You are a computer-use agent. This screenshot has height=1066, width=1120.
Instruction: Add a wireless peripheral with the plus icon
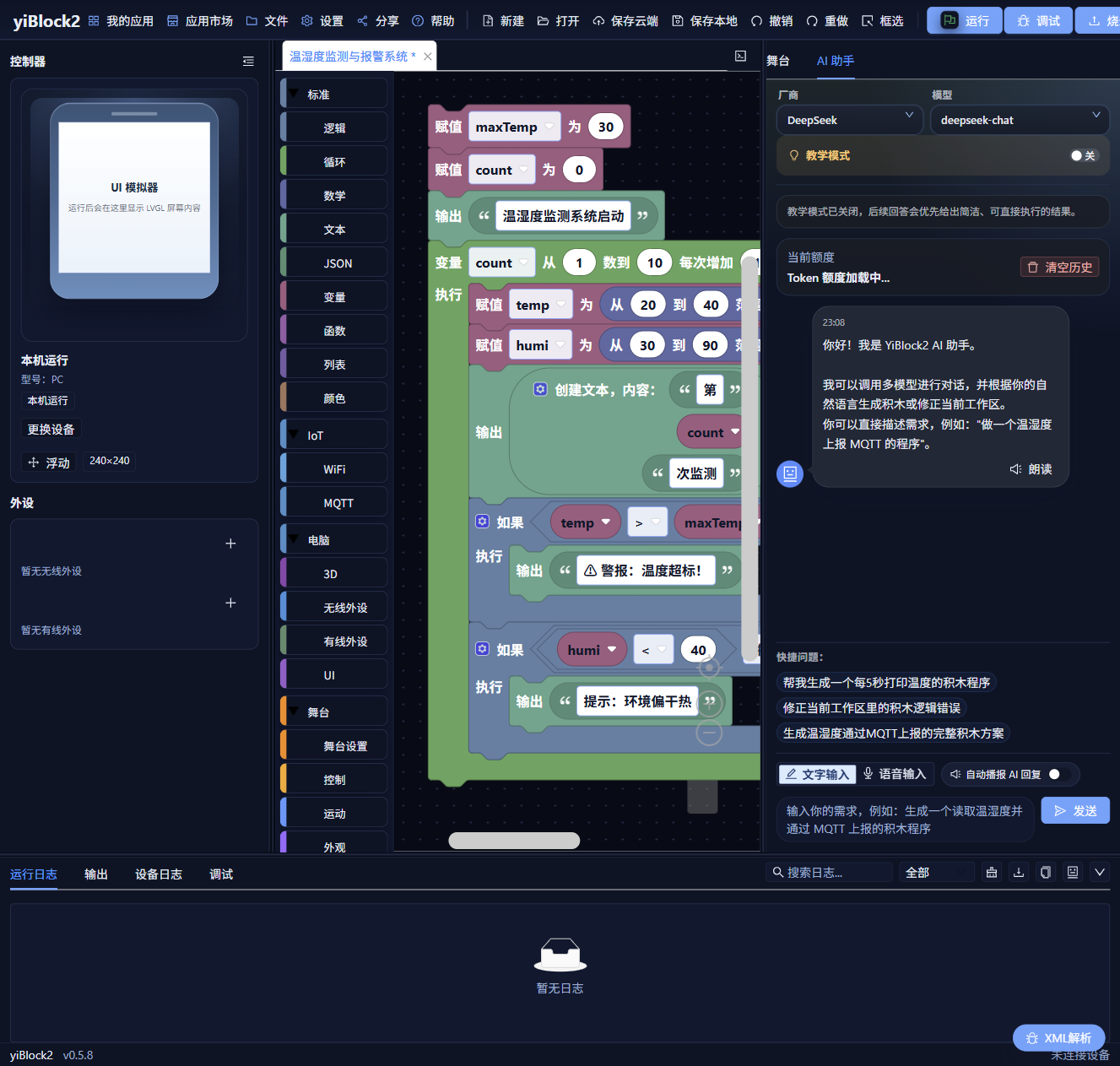click(230, 544)
